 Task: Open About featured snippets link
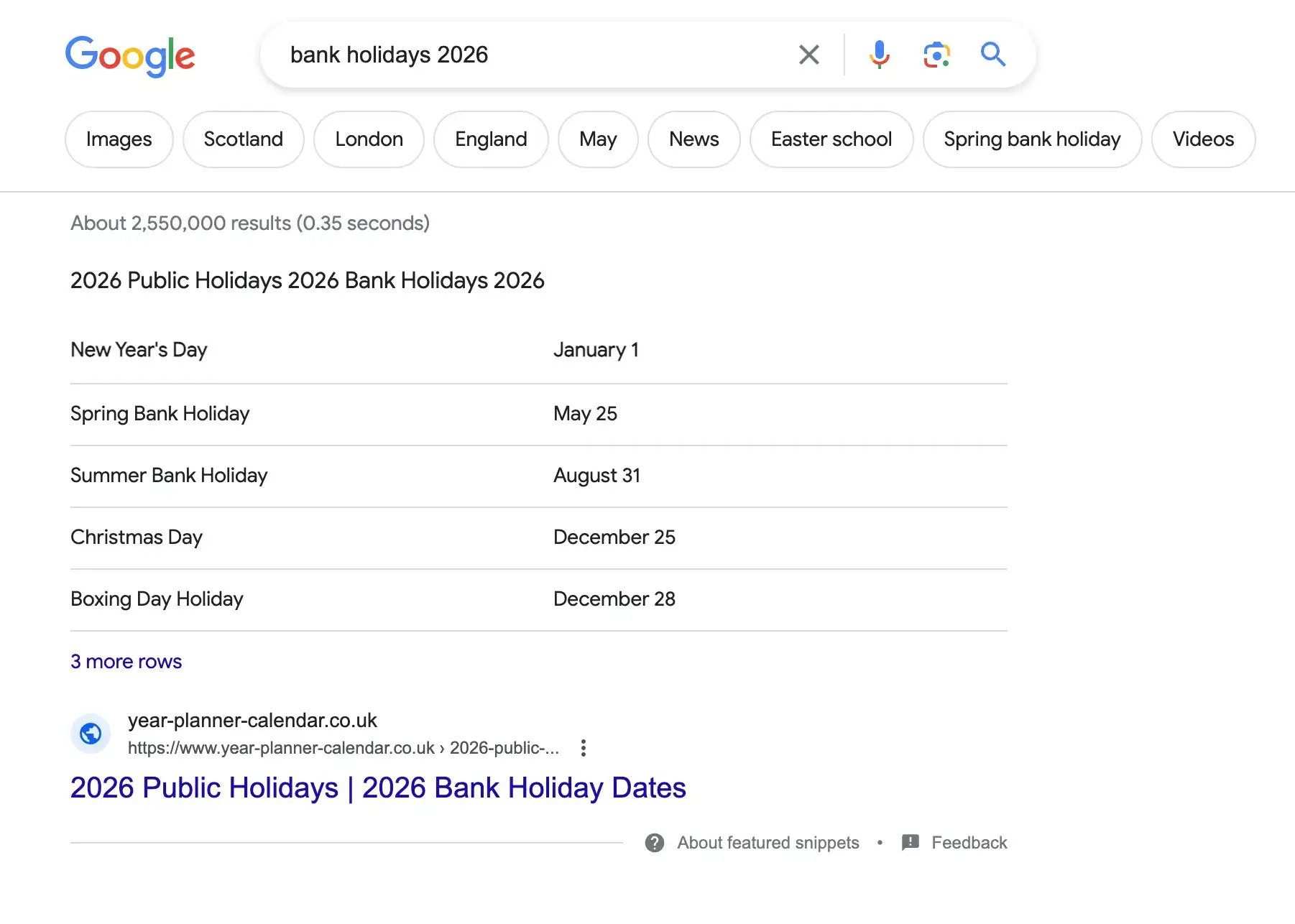coord(768,843)
